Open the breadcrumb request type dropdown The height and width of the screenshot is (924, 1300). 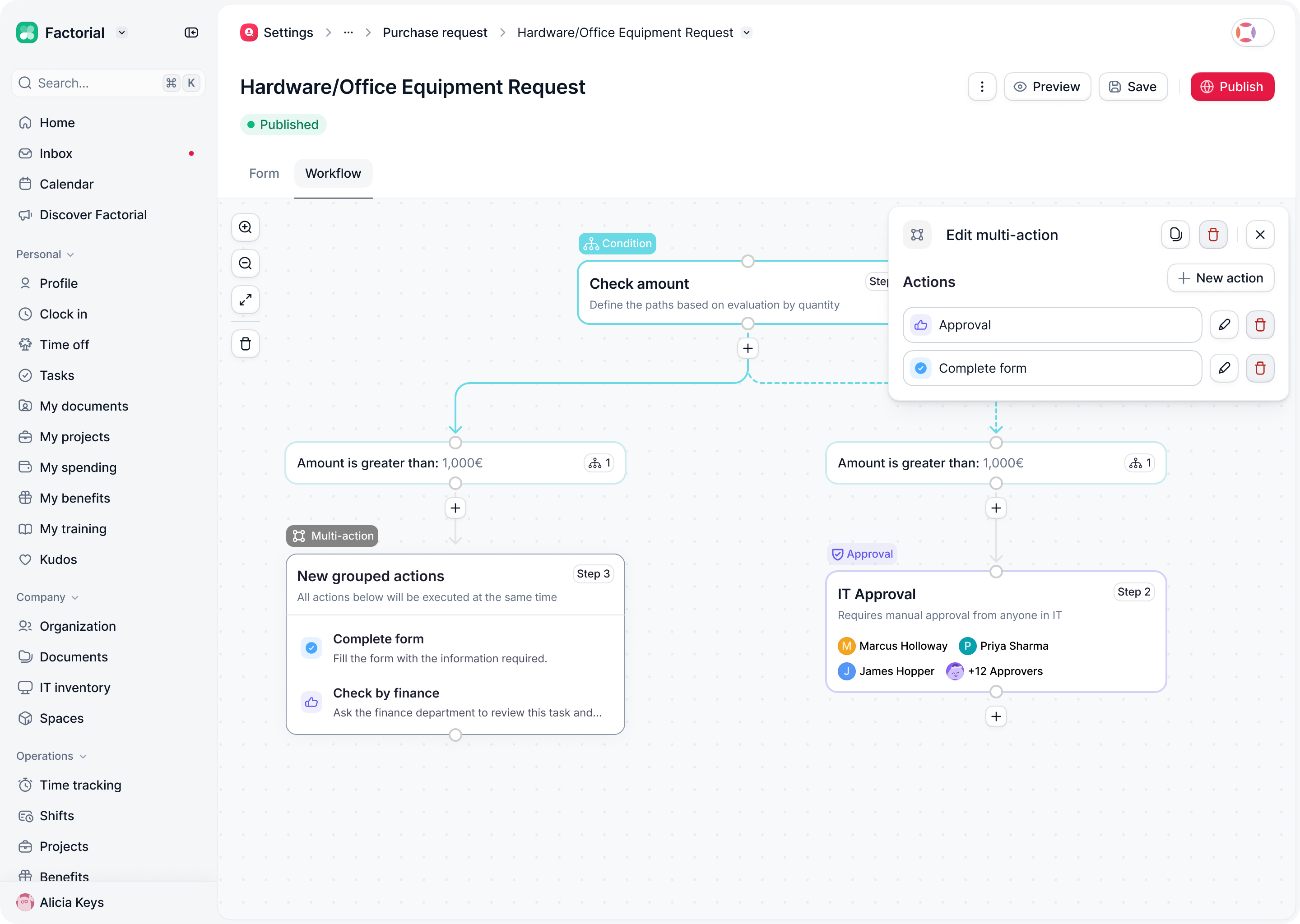pos(746,32)
